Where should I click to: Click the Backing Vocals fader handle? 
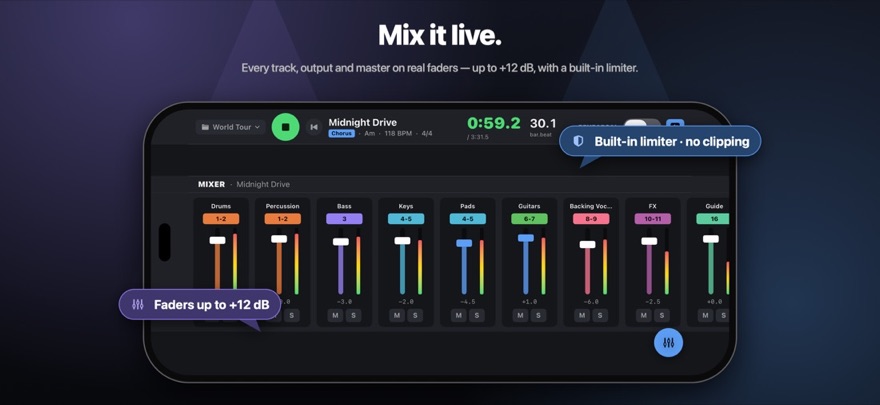588,244
